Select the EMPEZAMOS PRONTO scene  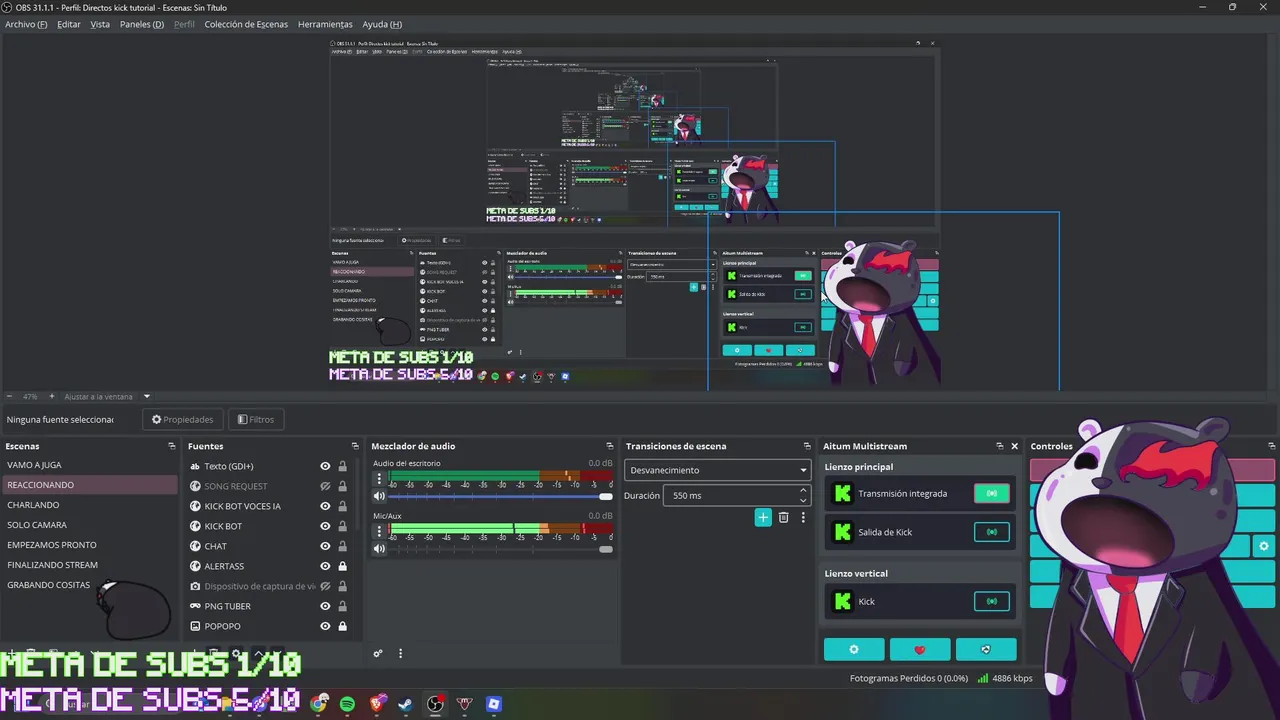89,545
